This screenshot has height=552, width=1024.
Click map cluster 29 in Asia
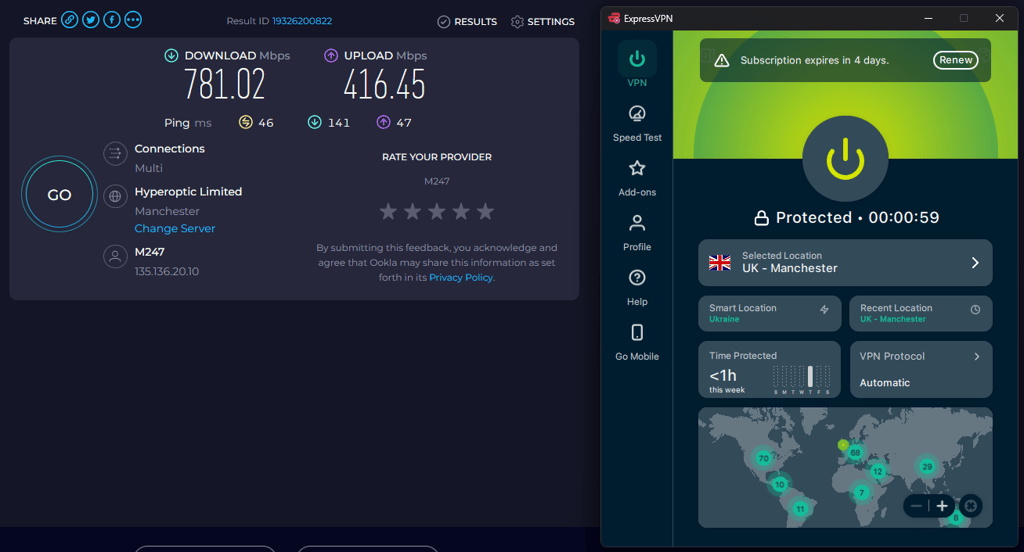pyautogui.click(x=927, y=466)
